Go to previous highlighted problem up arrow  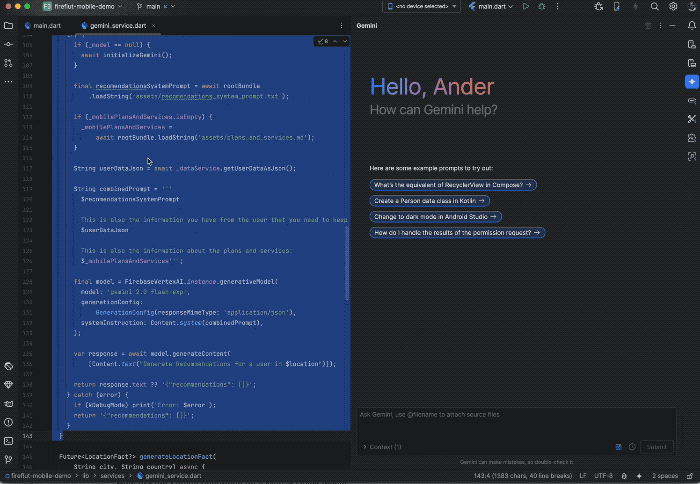[335, 42]
